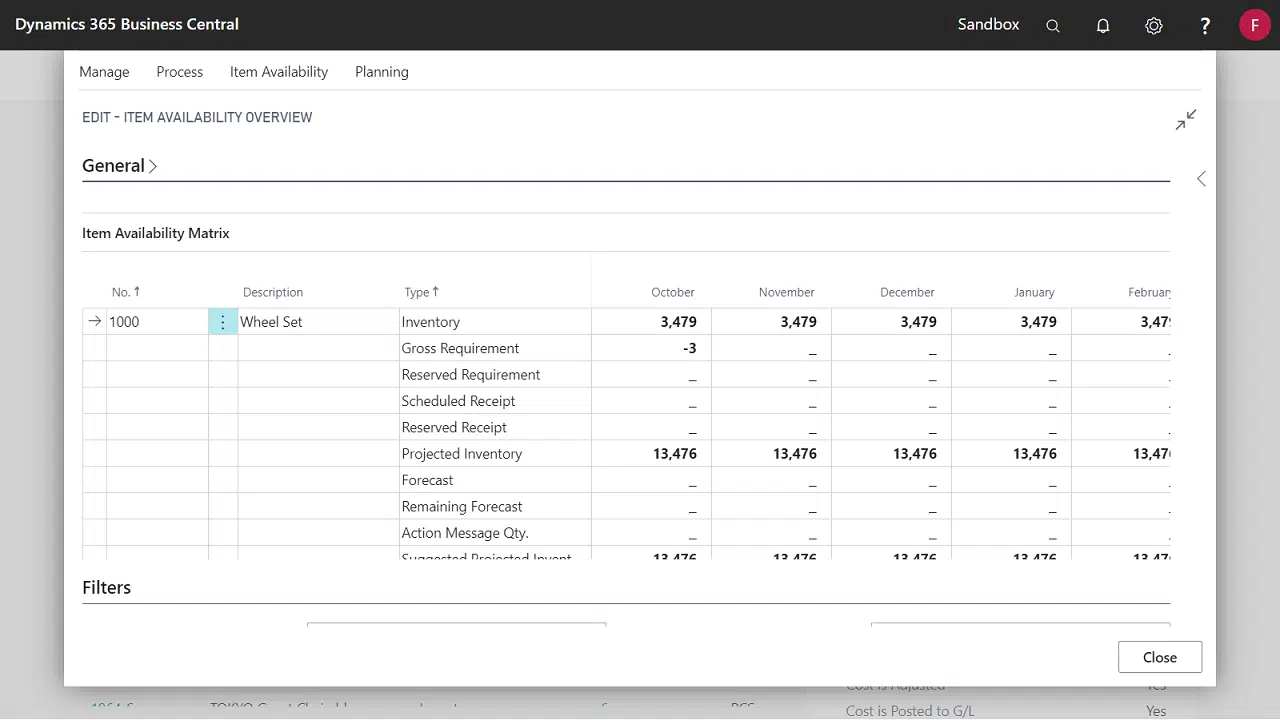Collapse the Filters section heading
Viewport: 1280px width, 720px height.
107,587
